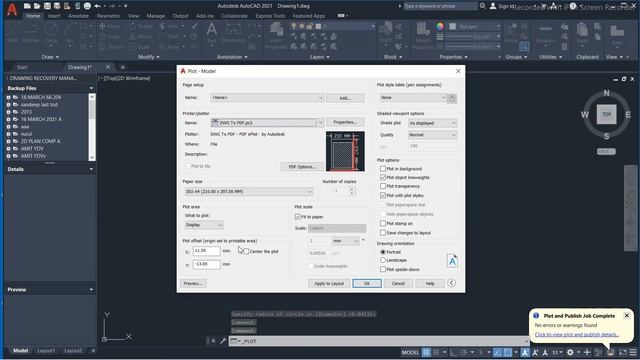Open the Printer/plotter Name dropdown
This screenshot has height=360, width=640.
click(x=267, y=122)
